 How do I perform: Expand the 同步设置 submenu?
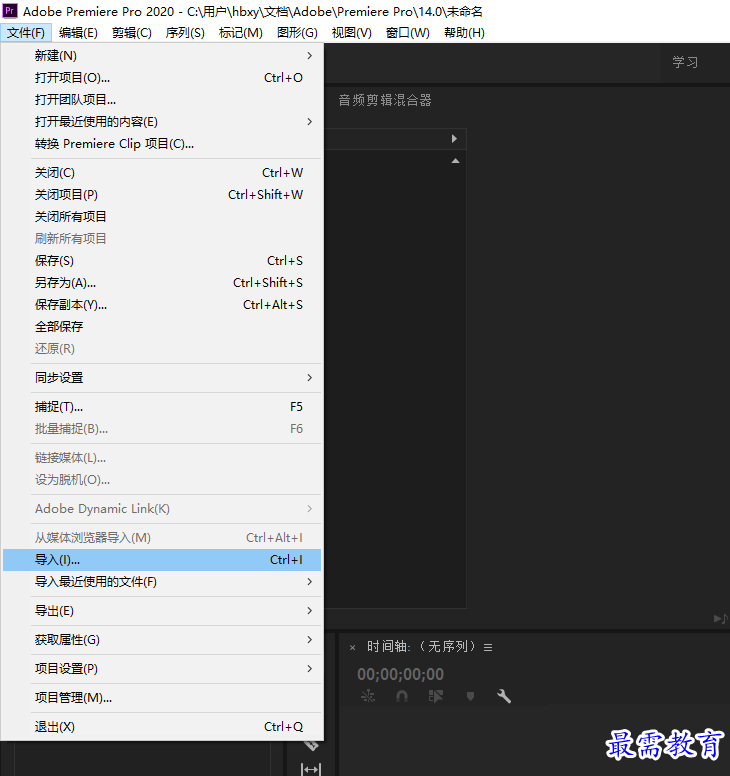pyautogui.click(x=162, y=378)
